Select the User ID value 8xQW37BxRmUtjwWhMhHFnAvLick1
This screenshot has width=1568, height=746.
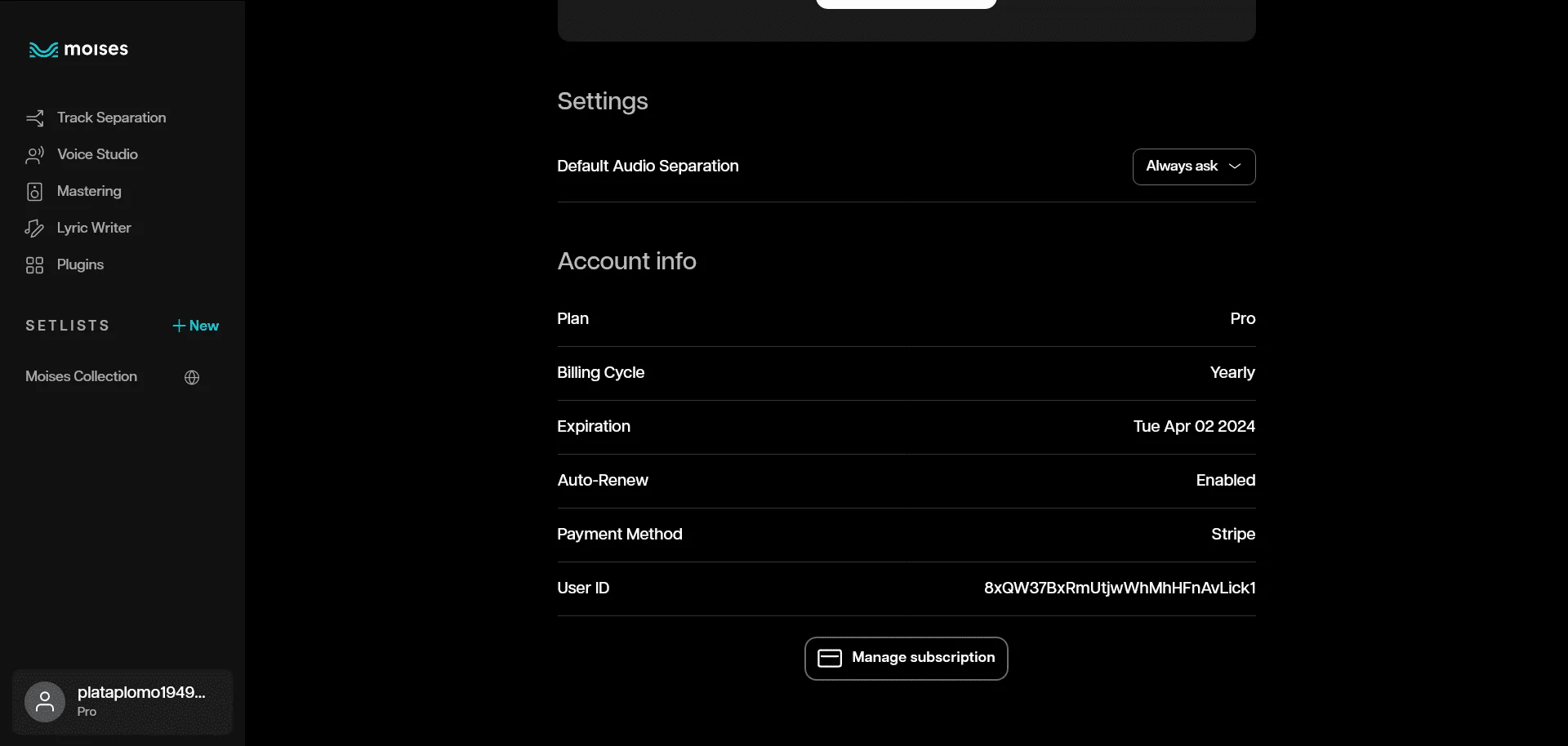1120,588
